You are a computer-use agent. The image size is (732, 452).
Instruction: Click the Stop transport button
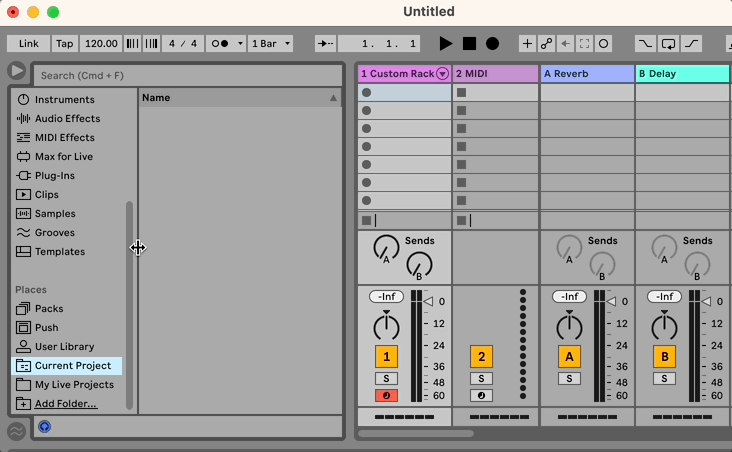(469, 44)
